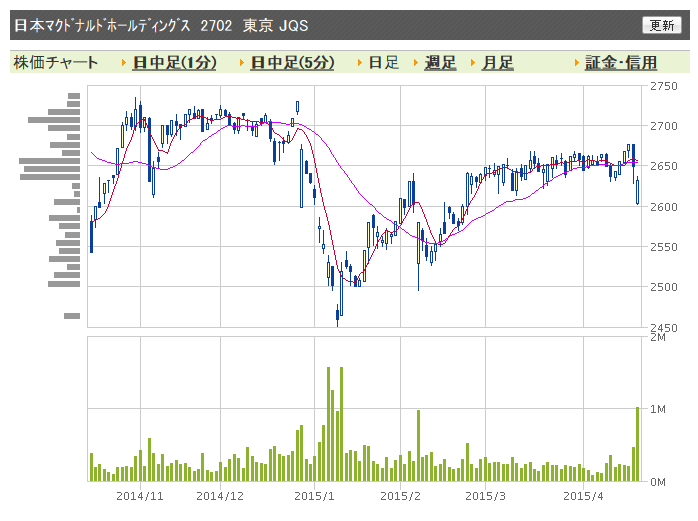Click the 2015/2 date label on axis
698x521 pixels.
pos(400,496)
